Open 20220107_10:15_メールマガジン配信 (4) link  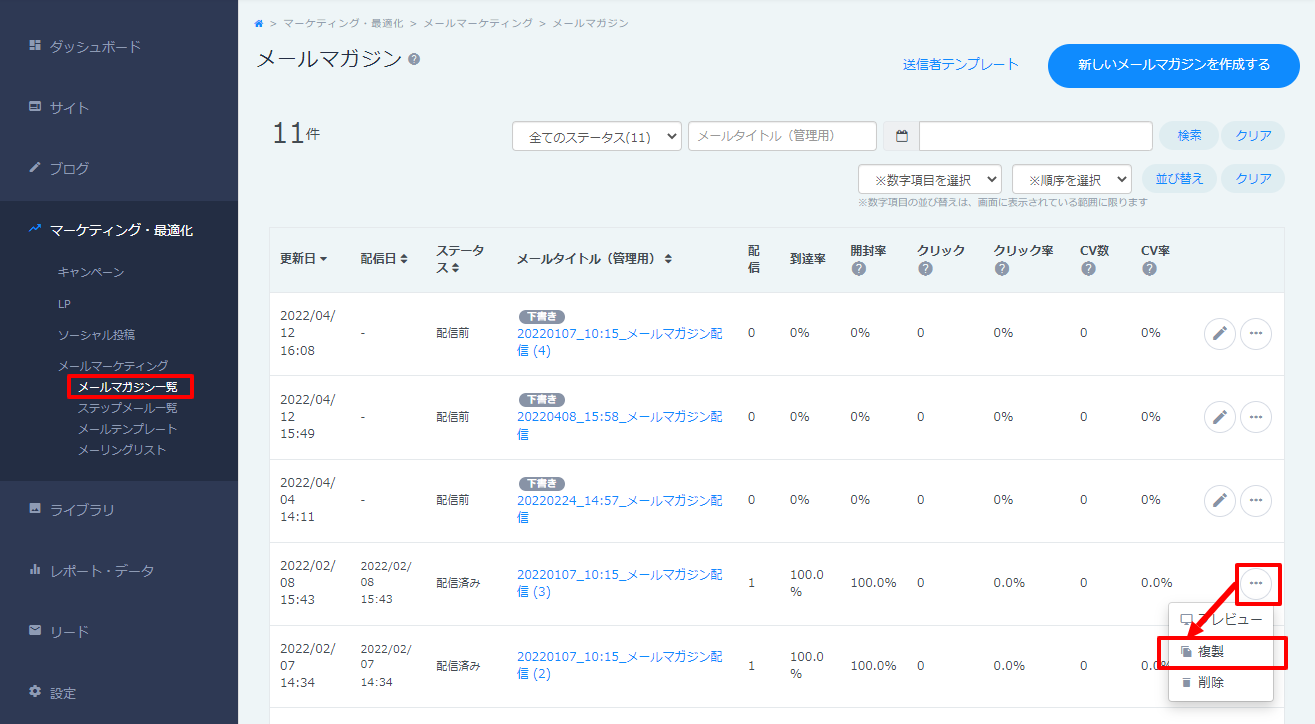[619, 342]
